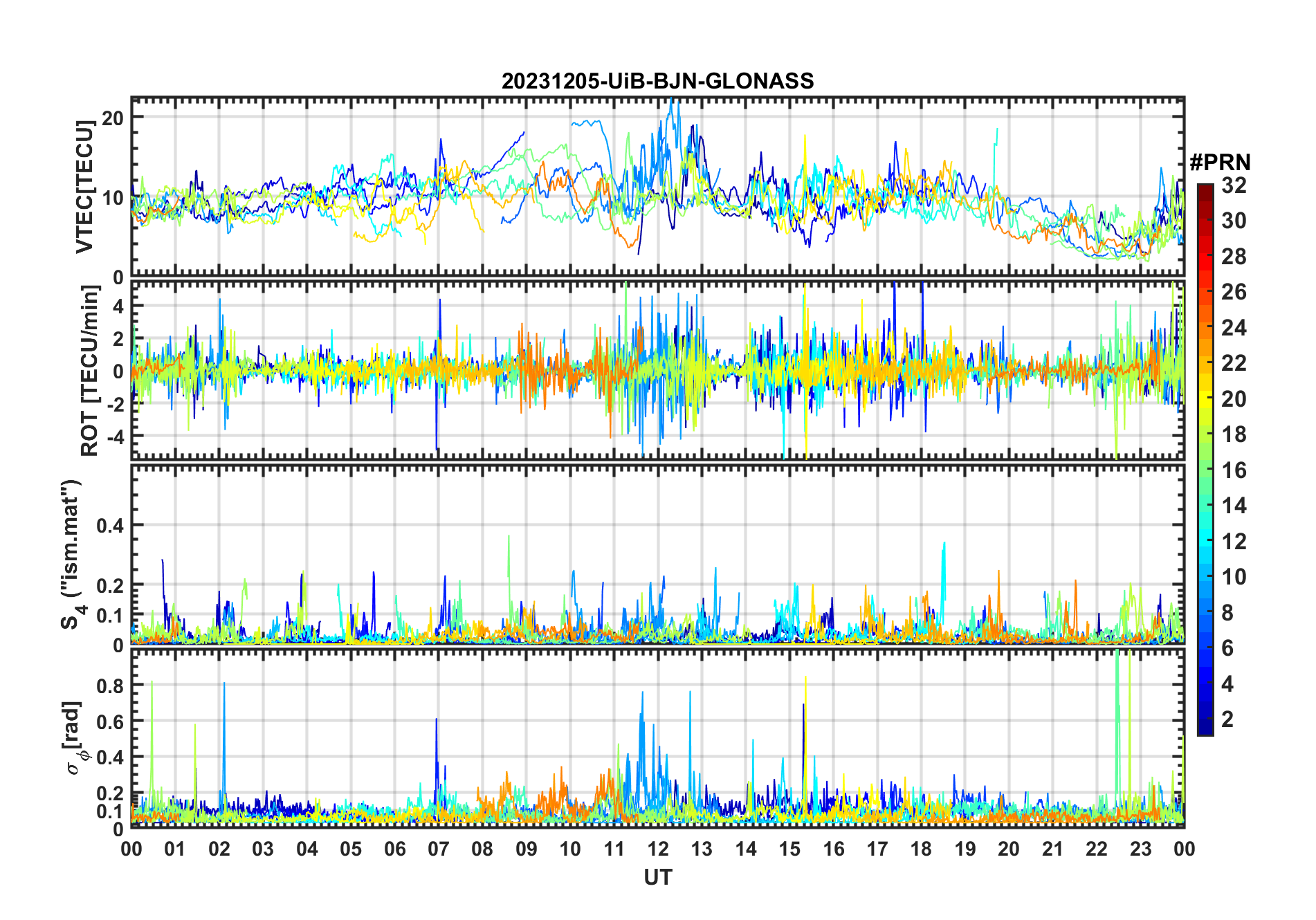
Task: Select UT axis tick 07
Action: pyautogui.click(x=439, y=849)
